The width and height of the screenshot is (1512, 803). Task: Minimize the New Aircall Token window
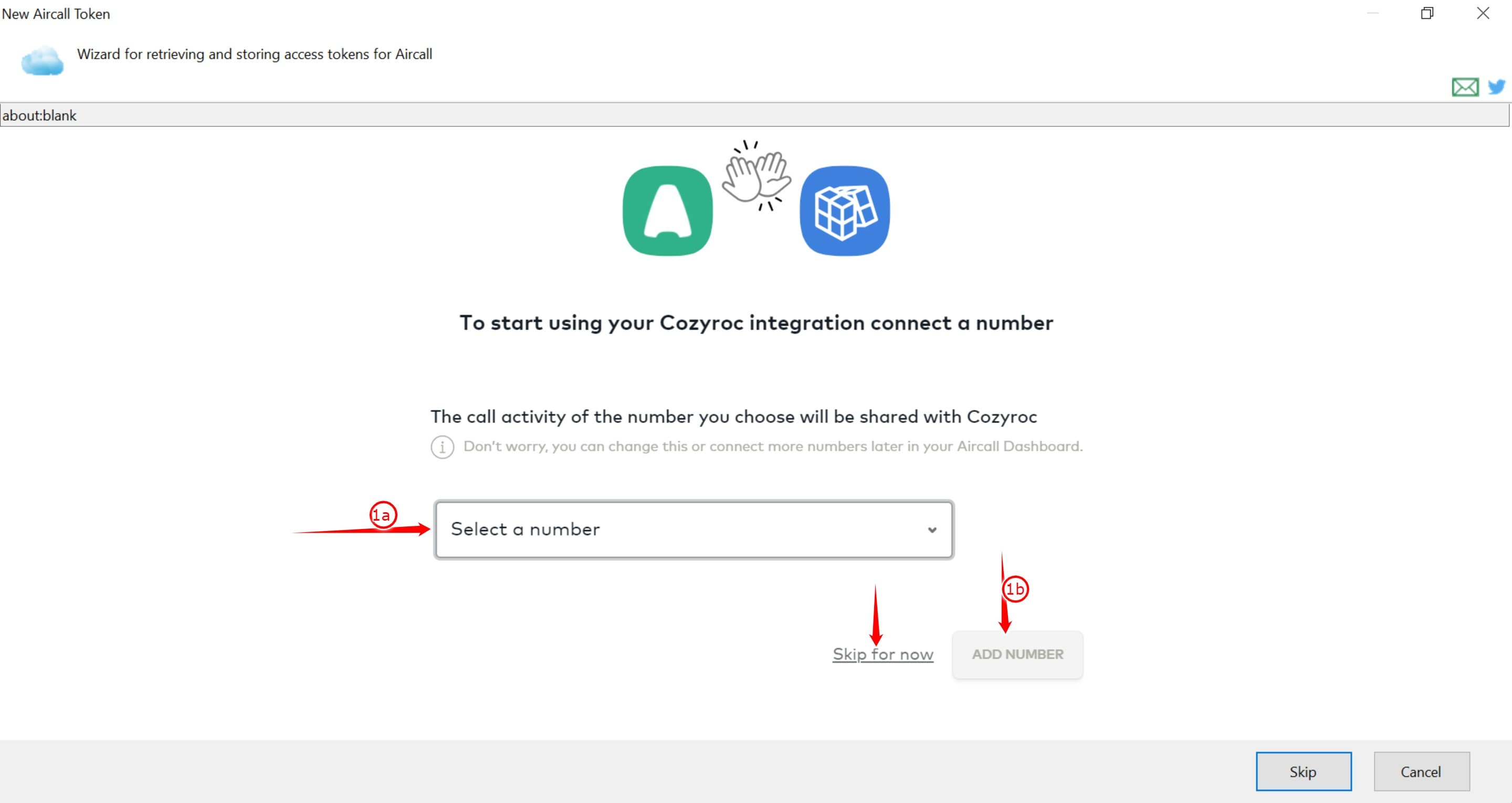[1373, 13]
